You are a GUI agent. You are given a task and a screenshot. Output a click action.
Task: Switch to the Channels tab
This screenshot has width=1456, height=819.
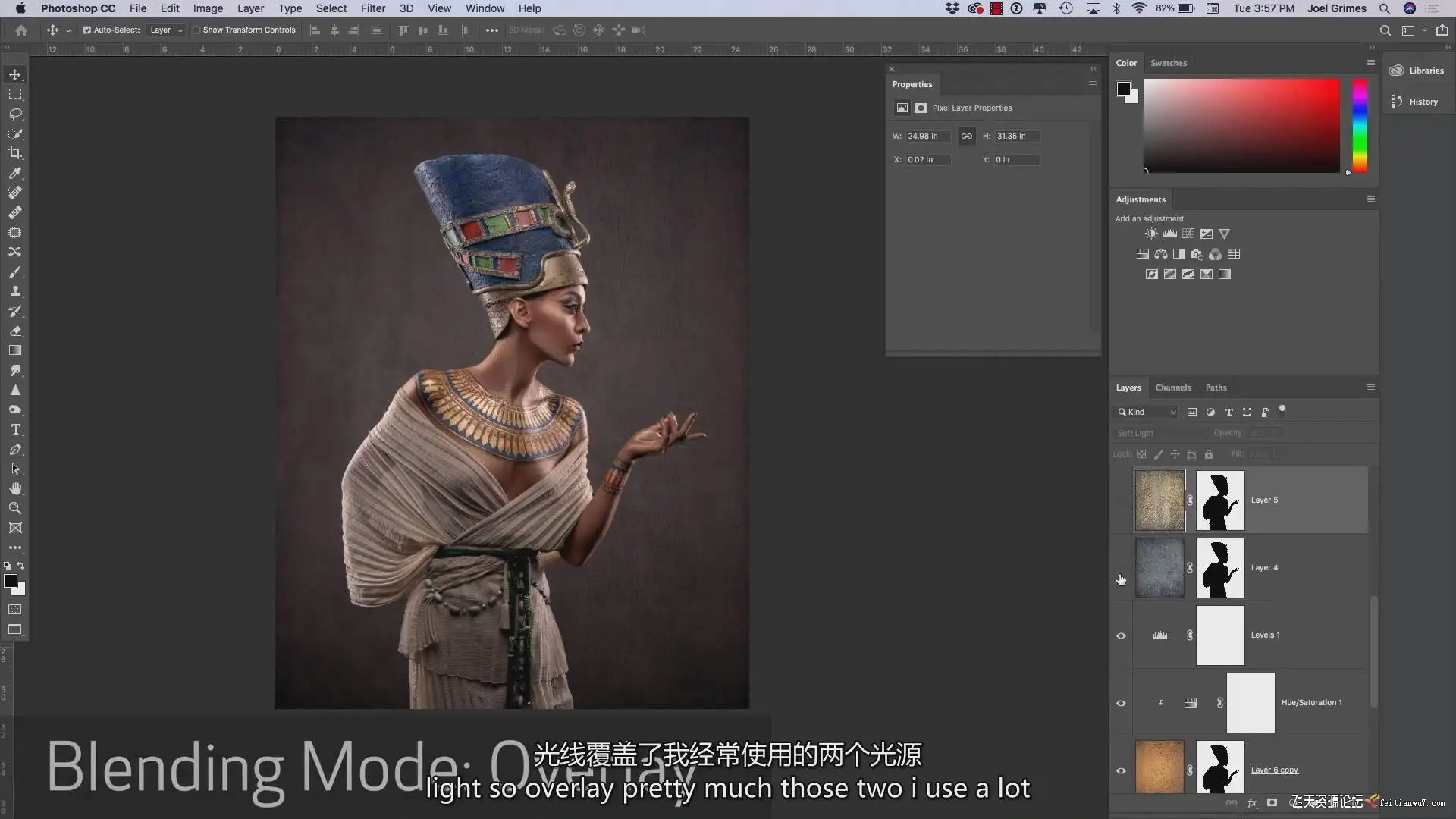pyautogui.click(x=1172, y=388)
